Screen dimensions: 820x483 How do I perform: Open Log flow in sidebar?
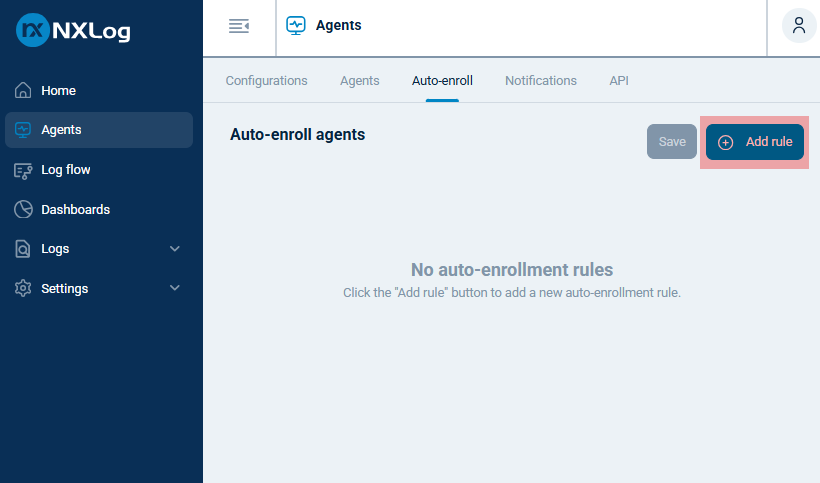coord(98,170)
